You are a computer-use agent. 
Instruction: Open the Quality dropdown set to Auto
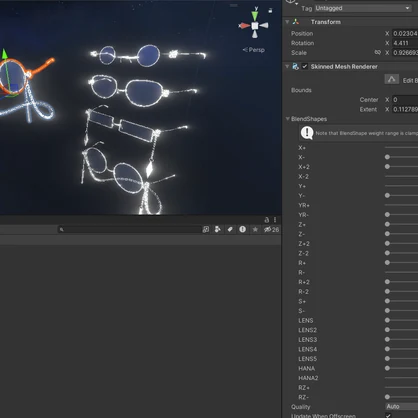401,406
